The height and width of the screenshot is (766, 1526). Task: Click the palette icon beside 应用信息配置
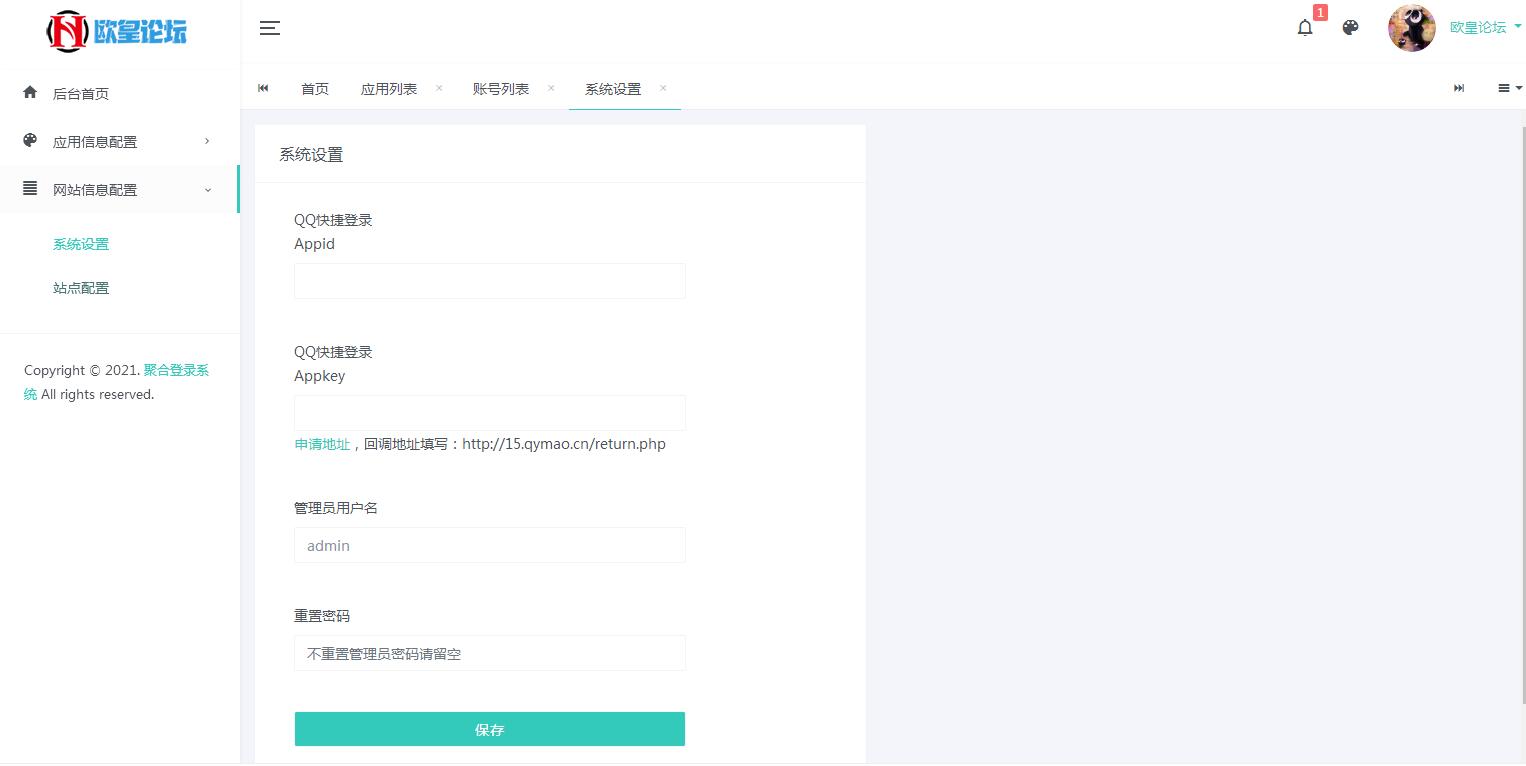[x=30, y=141]
